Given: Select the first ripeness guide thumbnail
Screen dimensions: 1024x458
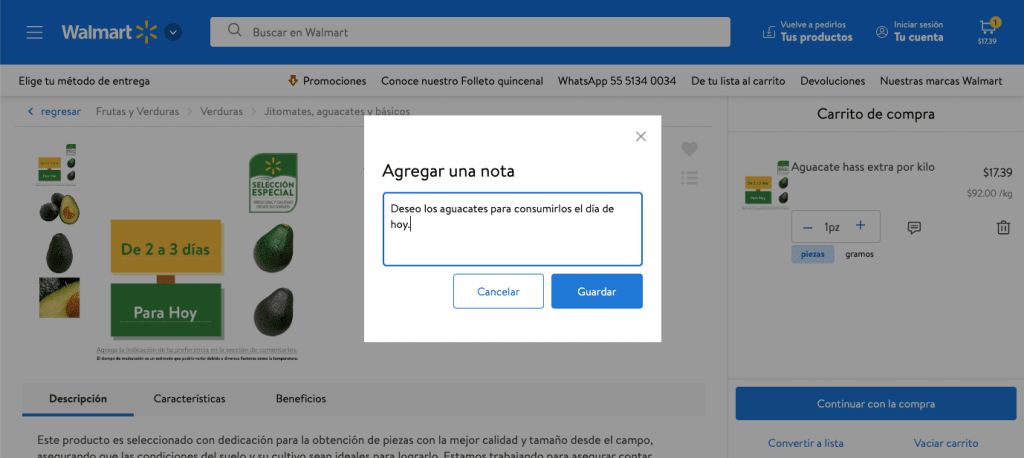Looking at the screenshot, I should click(58, 164).
